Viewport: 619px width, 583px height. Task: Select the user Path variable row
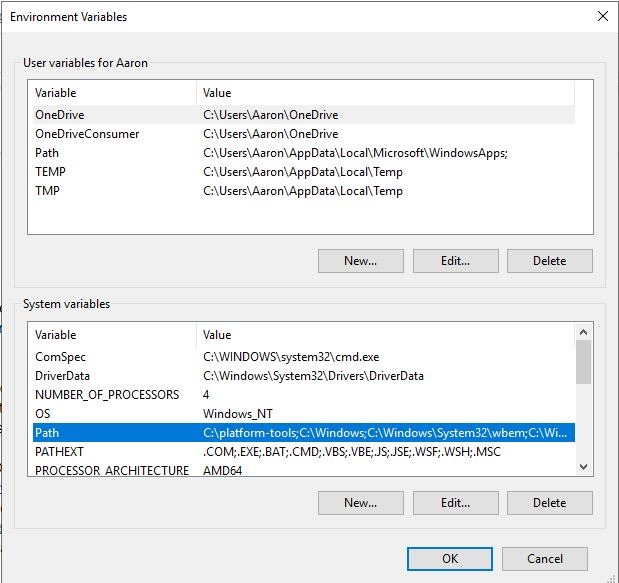(304, 153)
